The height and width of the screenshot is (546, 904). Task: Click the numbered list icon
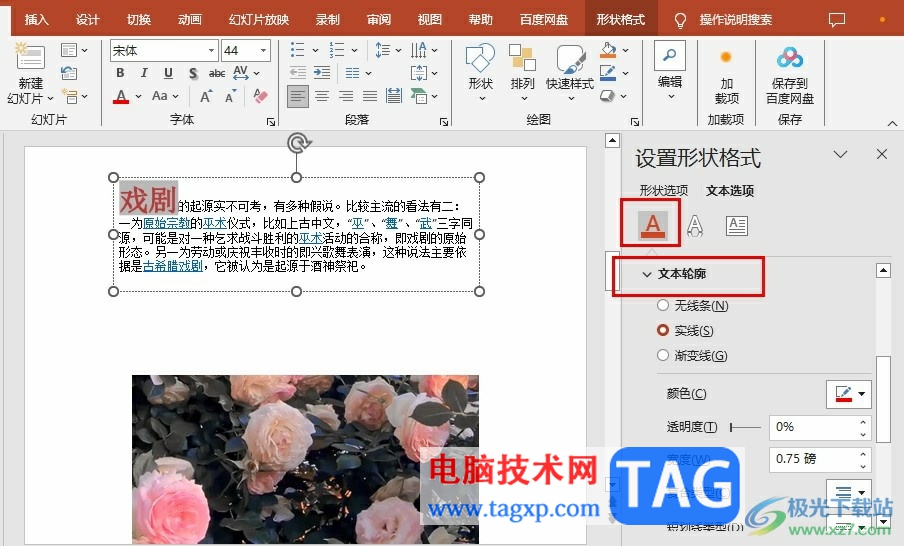coord(337,50)
